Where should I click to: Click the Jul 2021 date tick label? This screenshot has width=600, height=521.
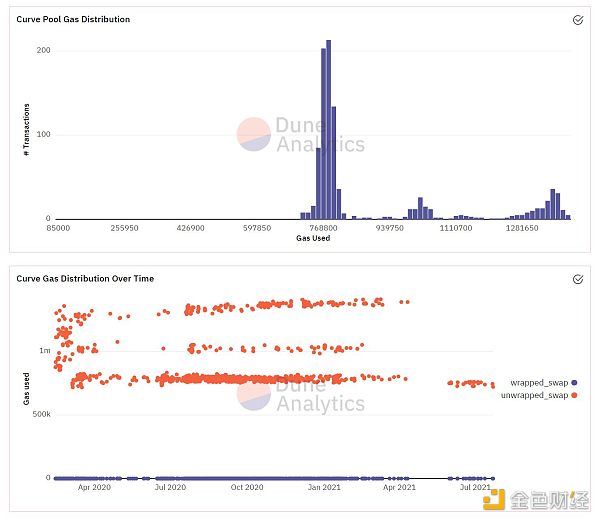[x=473, y=487]
